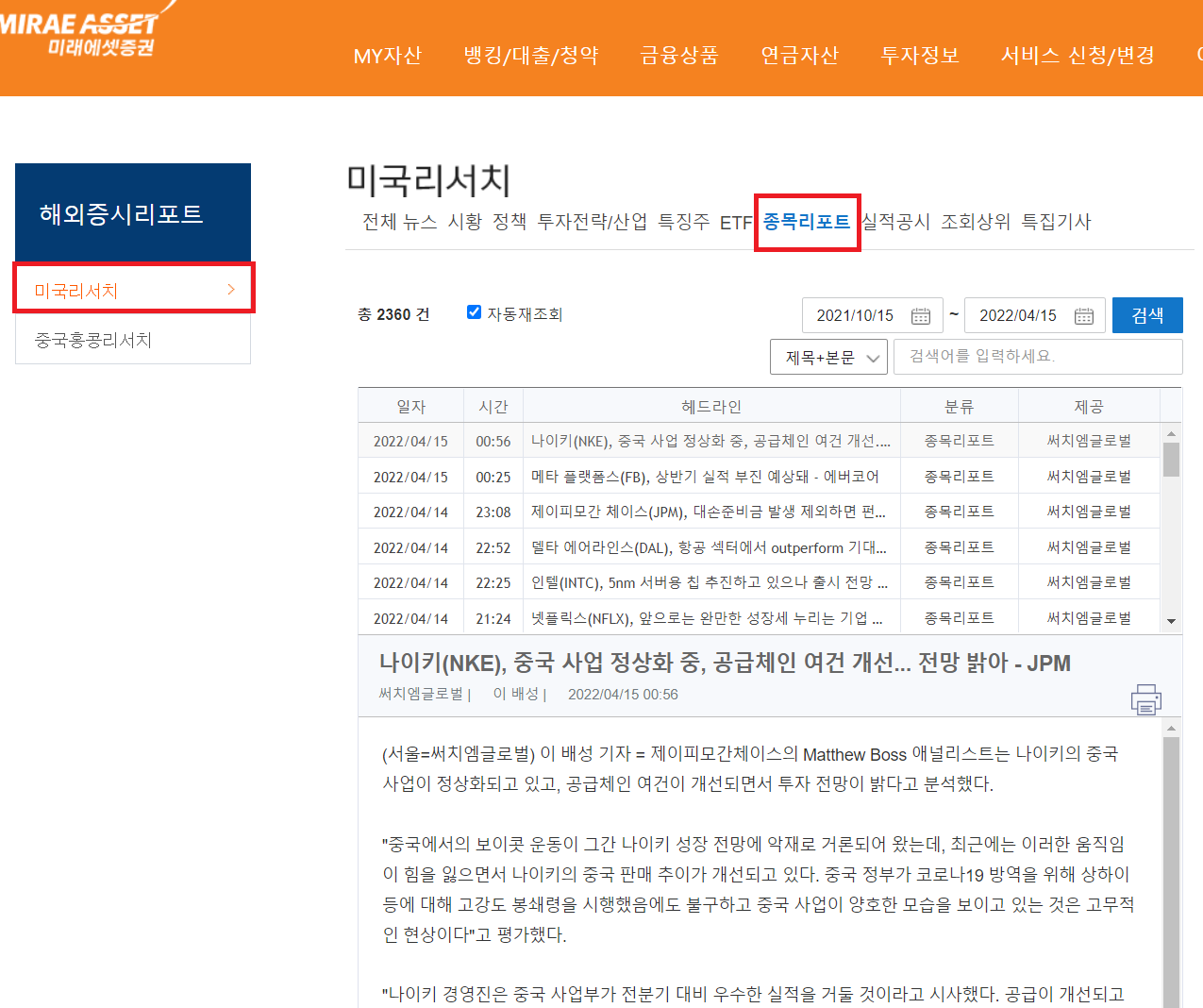Select 중국홍콩리서치 in the sidebar

click(x=133, y=340)
